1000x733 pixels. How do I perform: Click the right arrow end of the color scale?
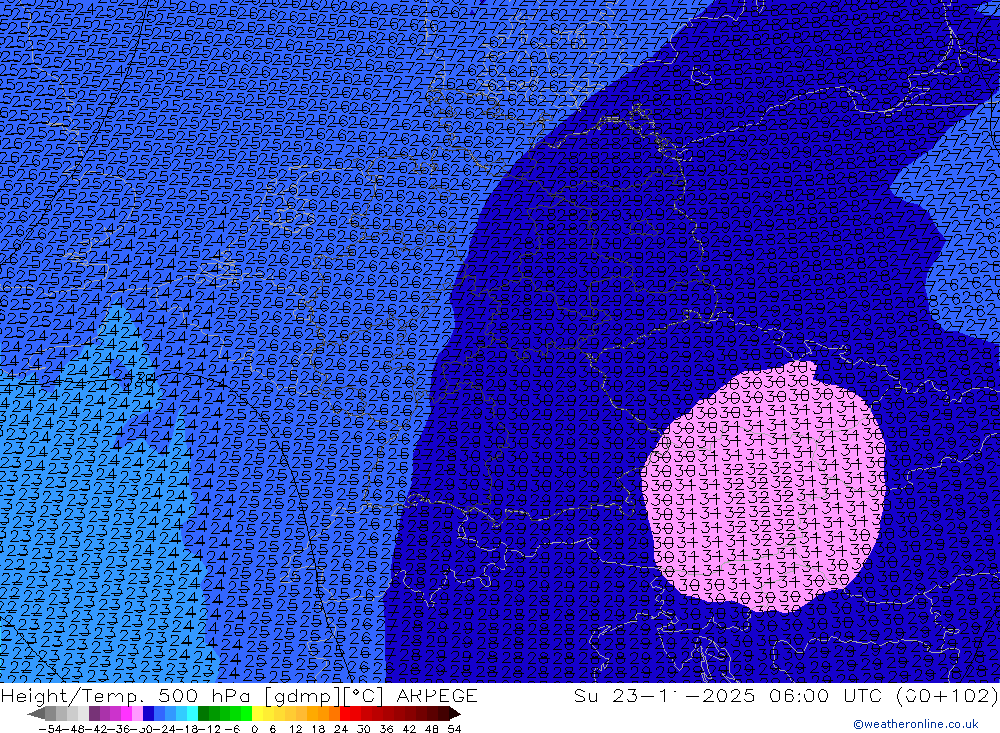[455, 714]
